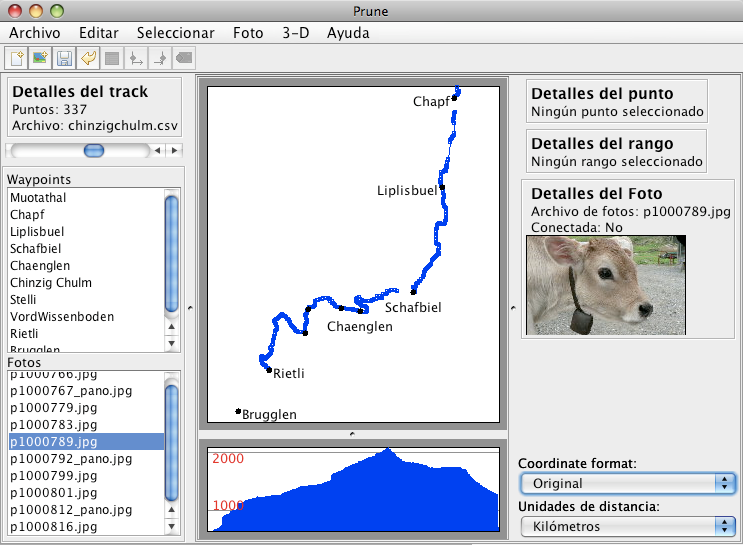Click the add photos toolbar icon
The width and height of the screenshot is (743, 545).
click(x=40, y=59)
